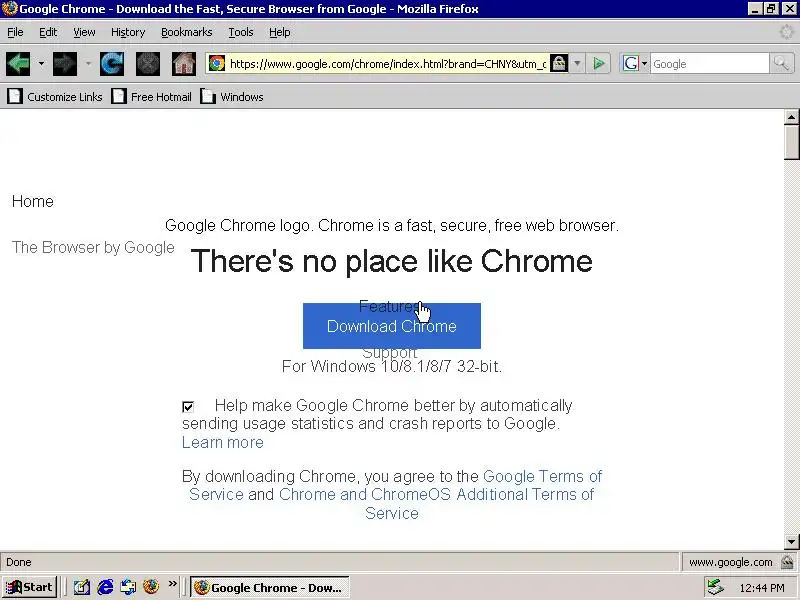Click the Forward navigation arrow
The width and height of the screenshot is (800, 600).
65,64
